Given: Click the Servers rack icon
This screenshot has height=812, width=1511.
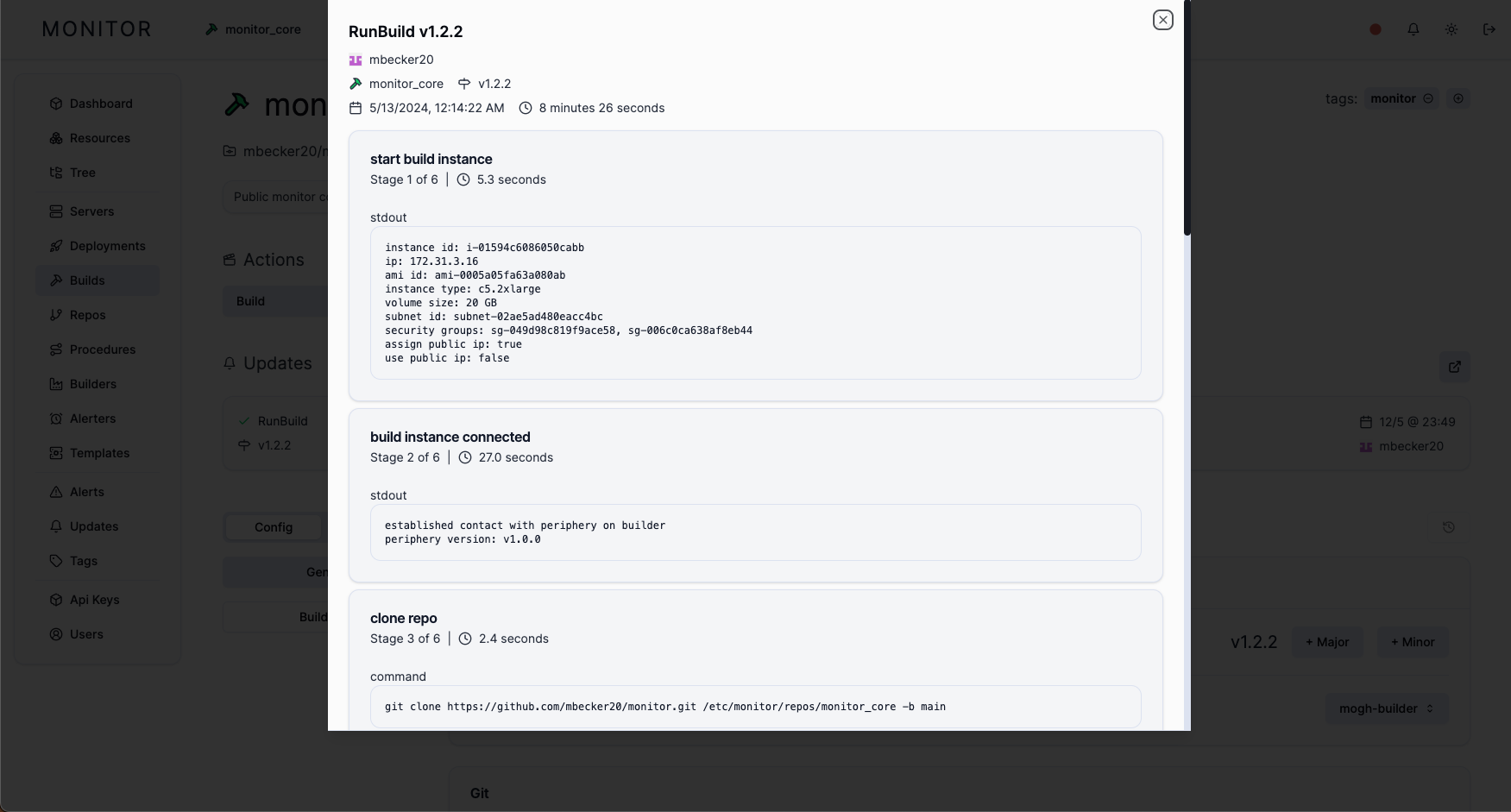Looking at the screenshot, I should tap(56, 211).
